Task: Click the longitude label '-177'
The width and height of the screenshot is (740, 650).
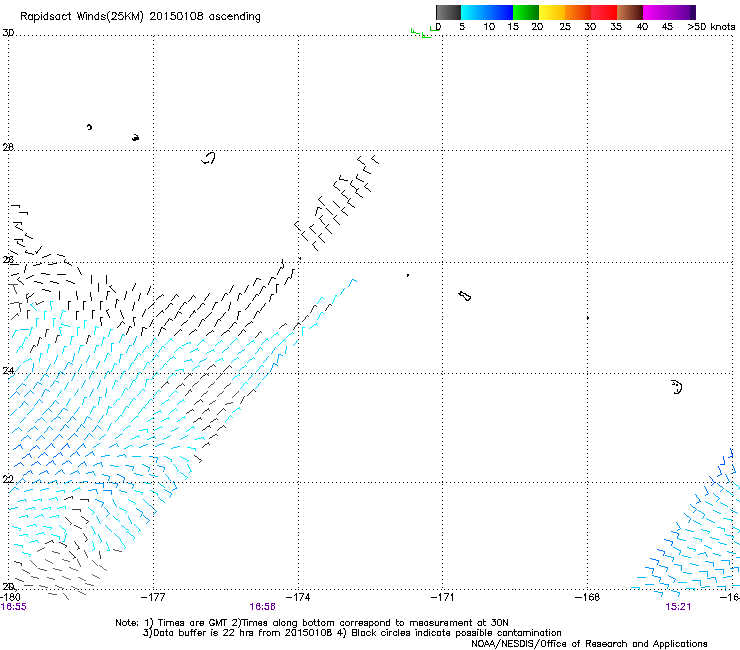Action: pos(153,597)
